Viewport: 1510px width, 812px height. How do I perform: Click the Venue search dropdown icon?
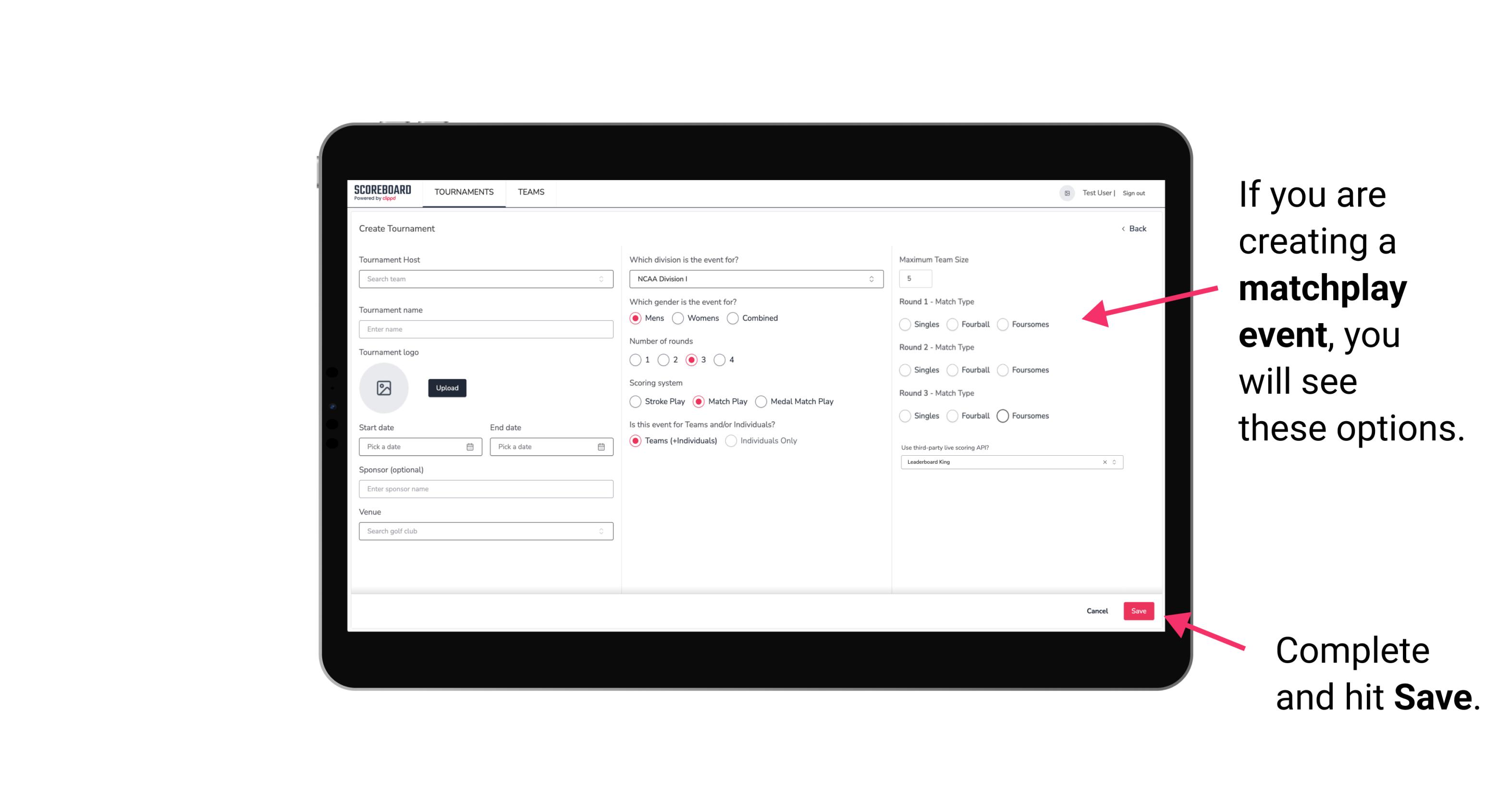pos(601,531)
